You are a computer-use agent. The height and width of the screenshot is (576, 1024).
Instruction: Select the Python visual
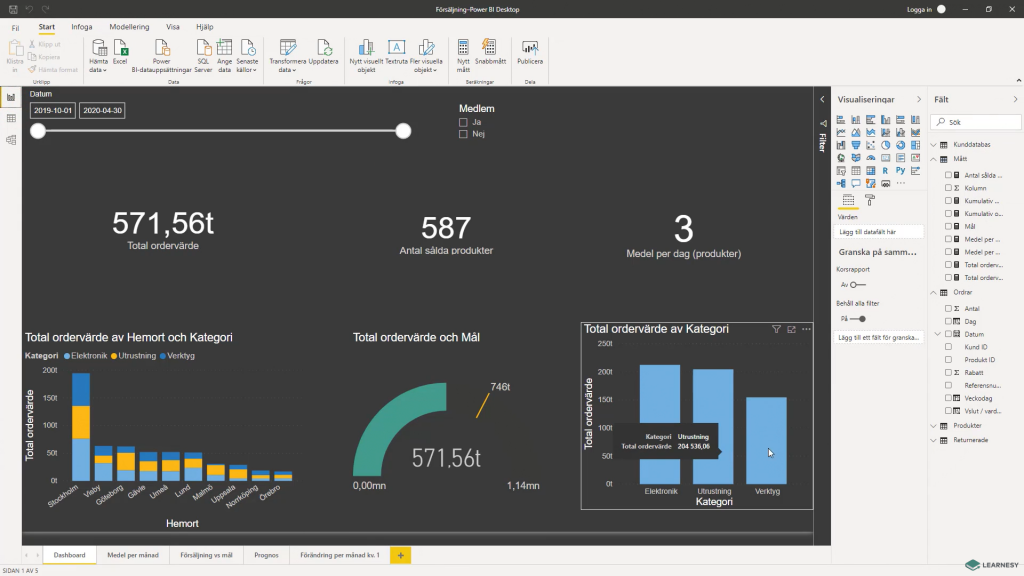pos(901,170)
